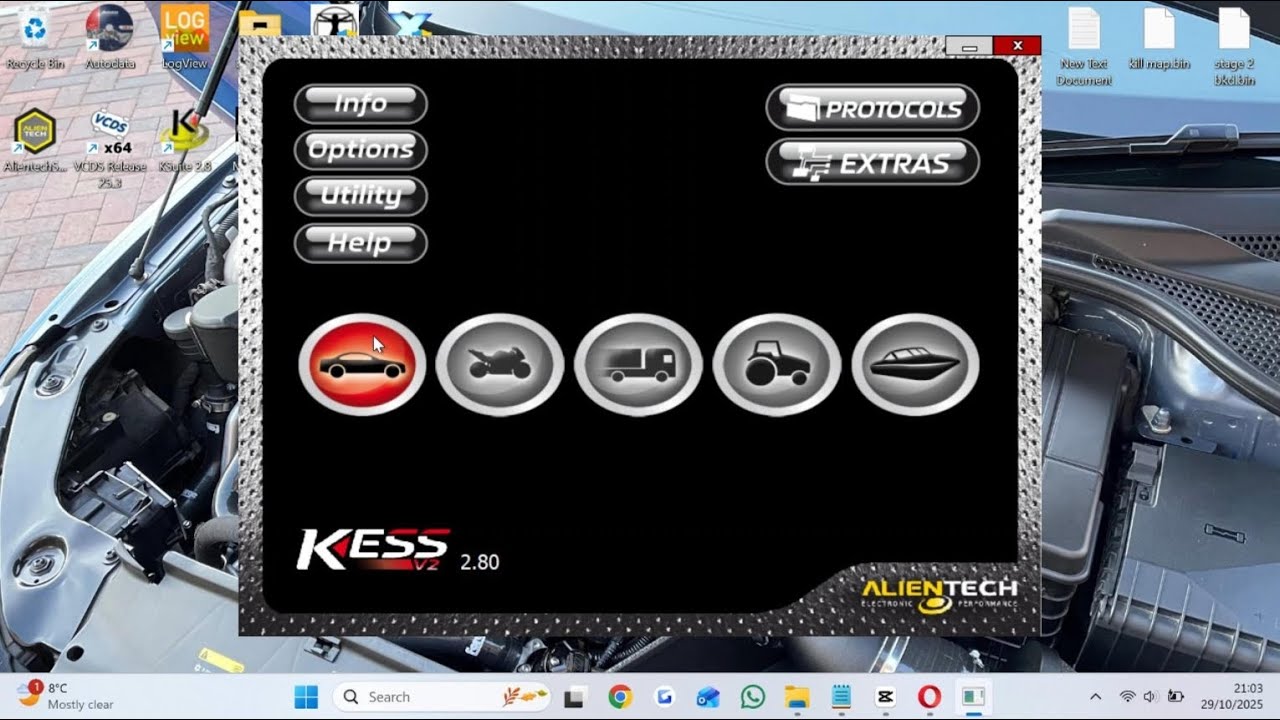Open the EXTRAS button
The width and height of the screenshot is (1280, 720).
(872, 162)
